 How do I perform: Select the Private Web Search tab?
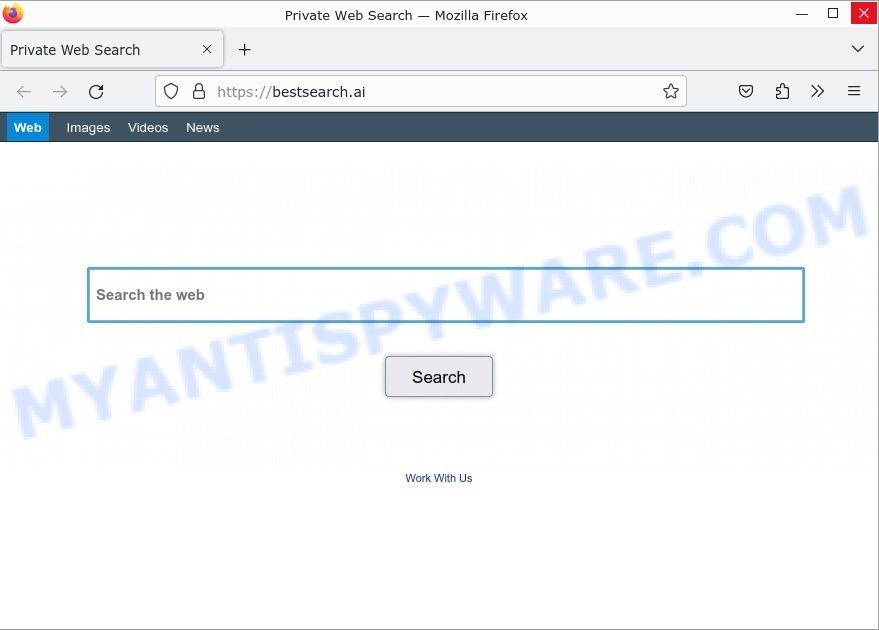112,49
